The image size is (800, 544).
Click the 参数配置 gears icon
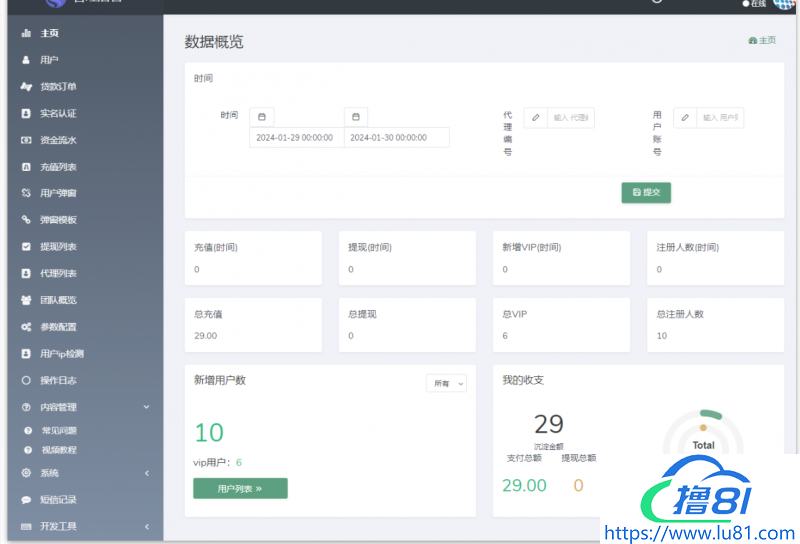pyautogui.click(x=26, y=327)
